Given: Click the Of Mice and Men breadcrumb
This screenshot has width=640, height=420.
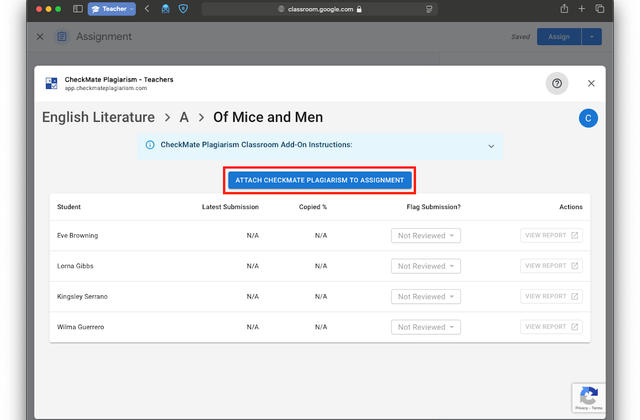Looking at the screenshot, I should click(268, 118).
